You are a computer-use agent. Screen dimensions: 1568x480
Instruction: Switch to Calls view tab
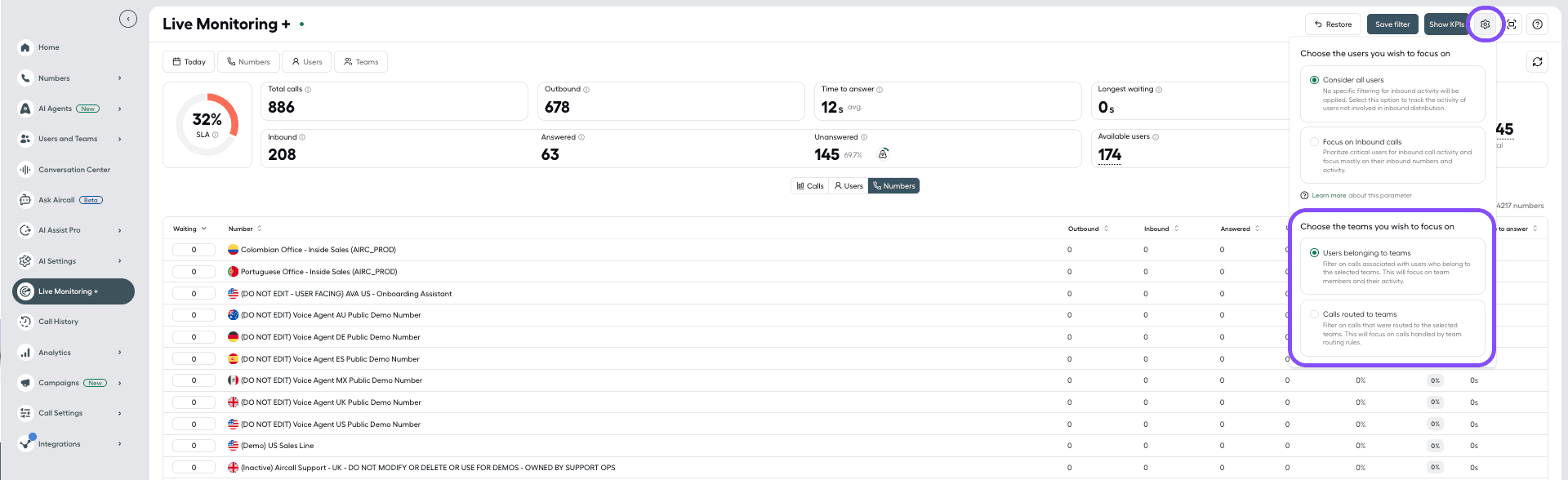tap(810, 186)
